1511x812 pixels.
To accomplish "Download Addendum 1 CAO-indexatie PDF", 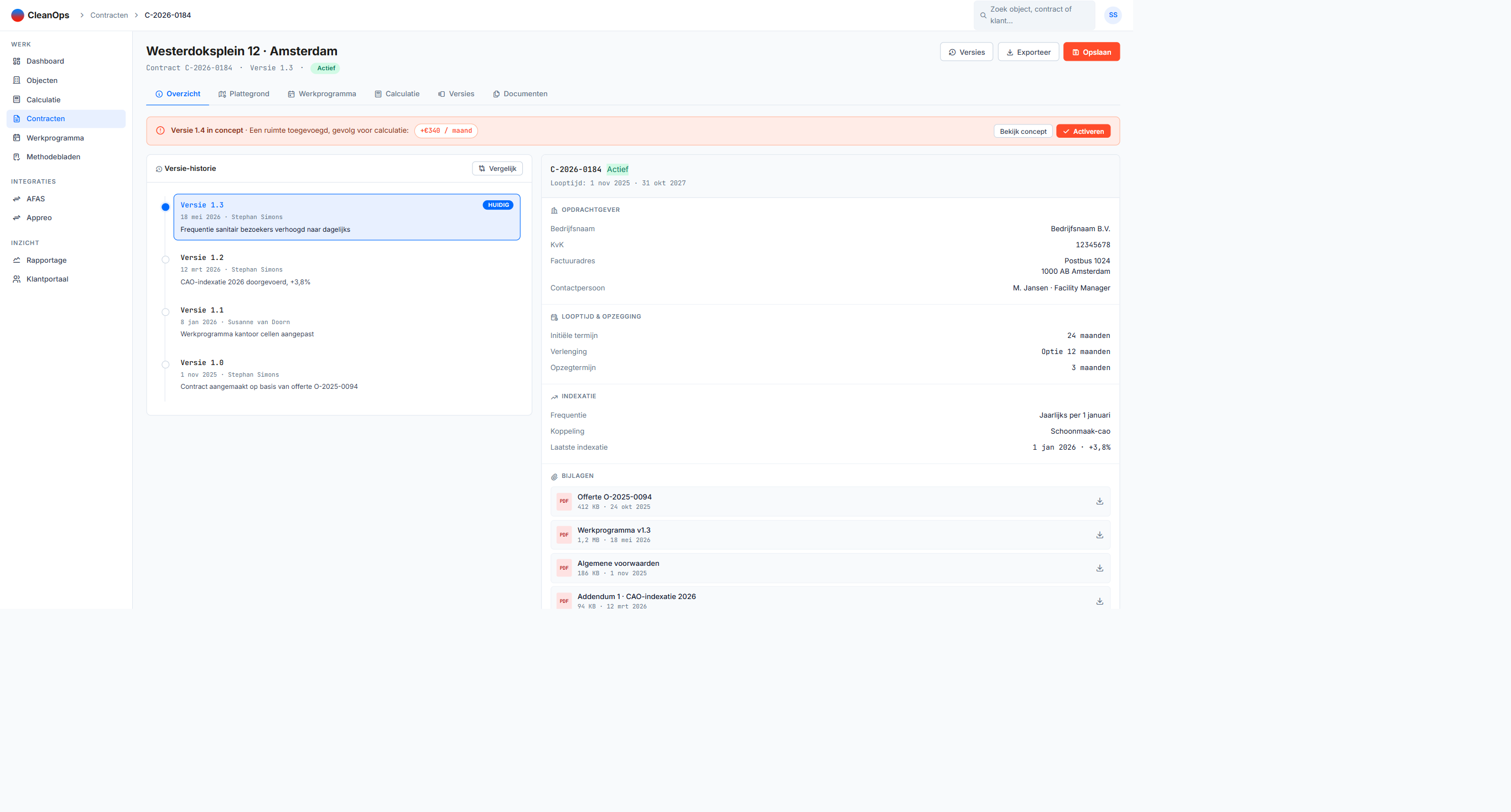I will [x=1100, y=601].
